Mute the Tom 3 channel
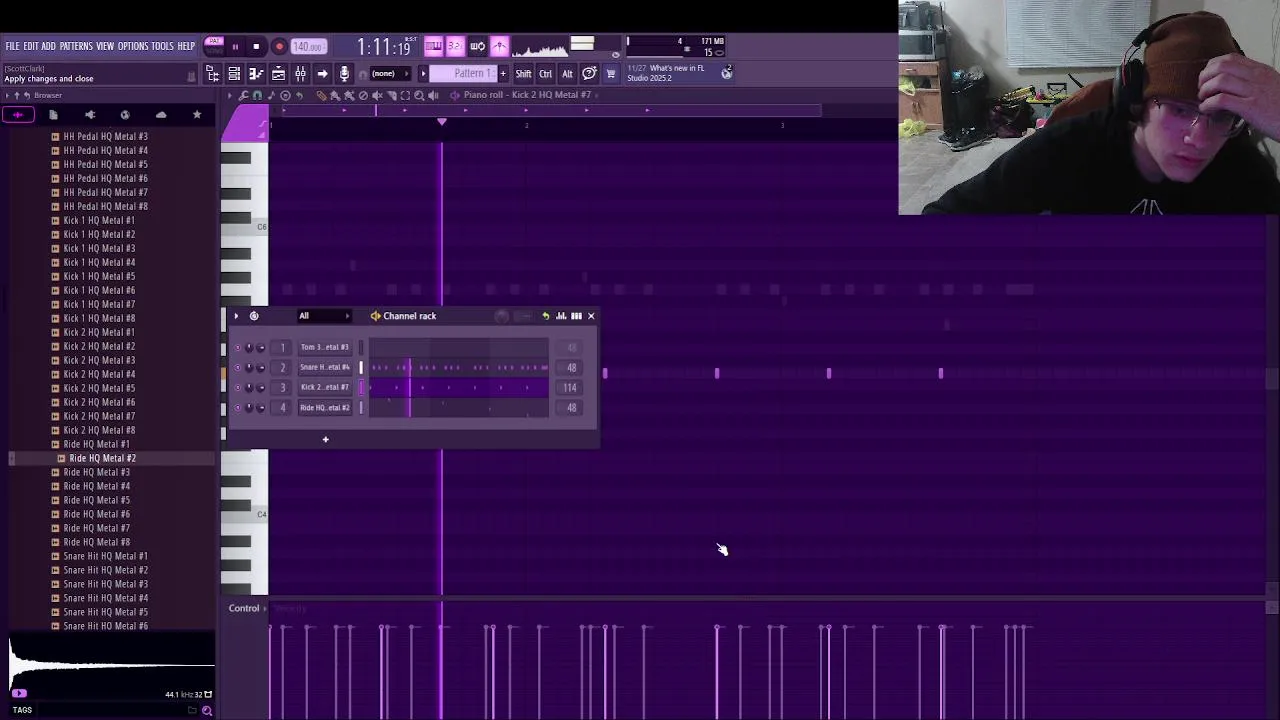This screenshot has height=720, width=1280. pyautogui.click(x=237, y=348)
